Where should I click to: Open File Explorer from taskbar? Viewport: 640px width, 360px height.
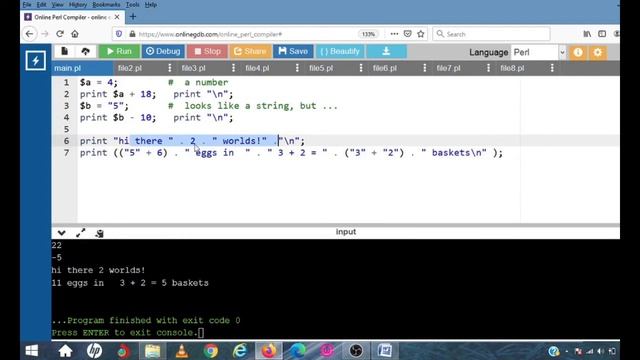coord(153,351)
